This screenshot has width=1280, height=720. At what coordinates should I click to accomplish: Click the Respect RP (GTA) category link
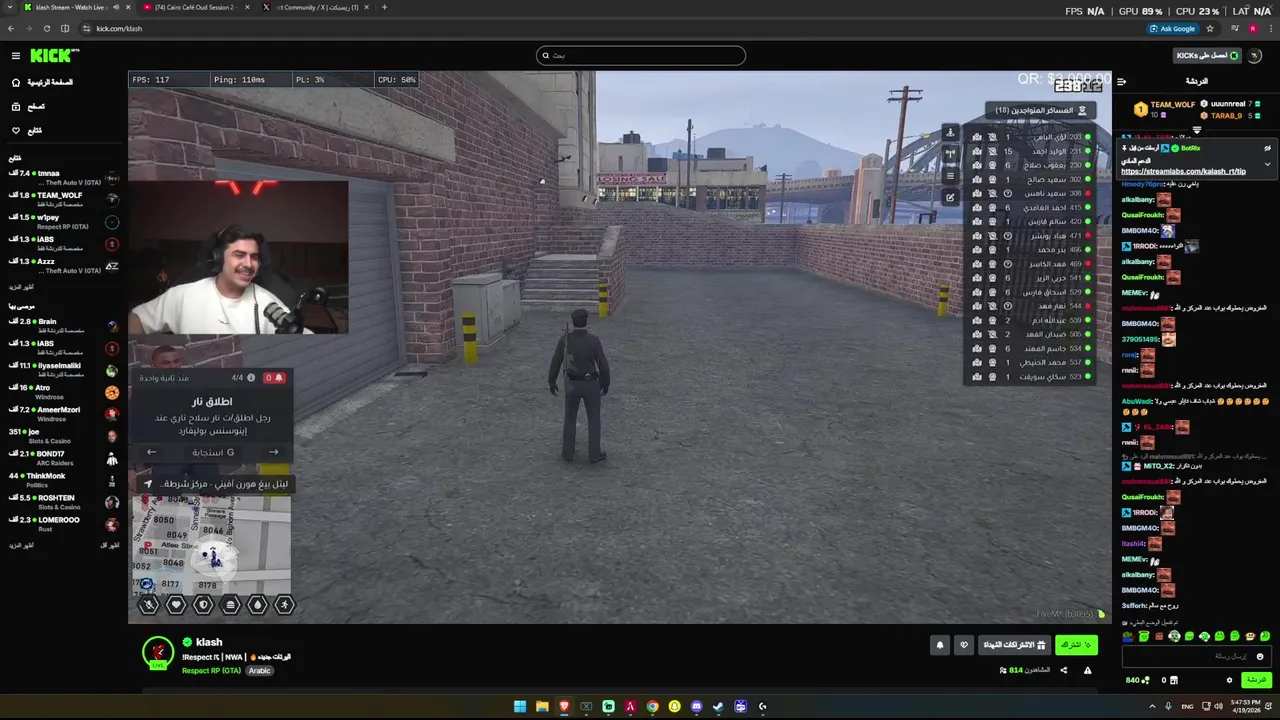pos(212,670)
